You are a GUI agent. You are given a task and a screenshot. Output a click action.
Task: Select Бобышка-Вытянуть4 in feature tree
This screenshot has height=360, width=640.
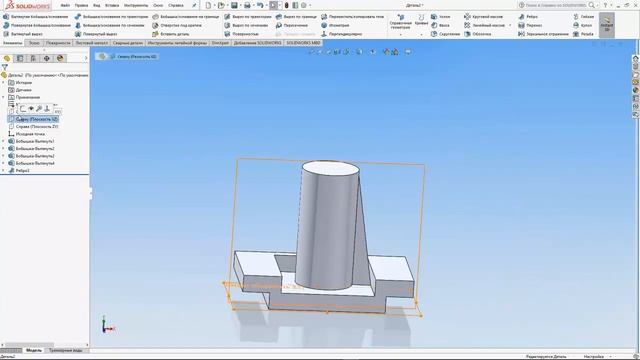[31, 163]
